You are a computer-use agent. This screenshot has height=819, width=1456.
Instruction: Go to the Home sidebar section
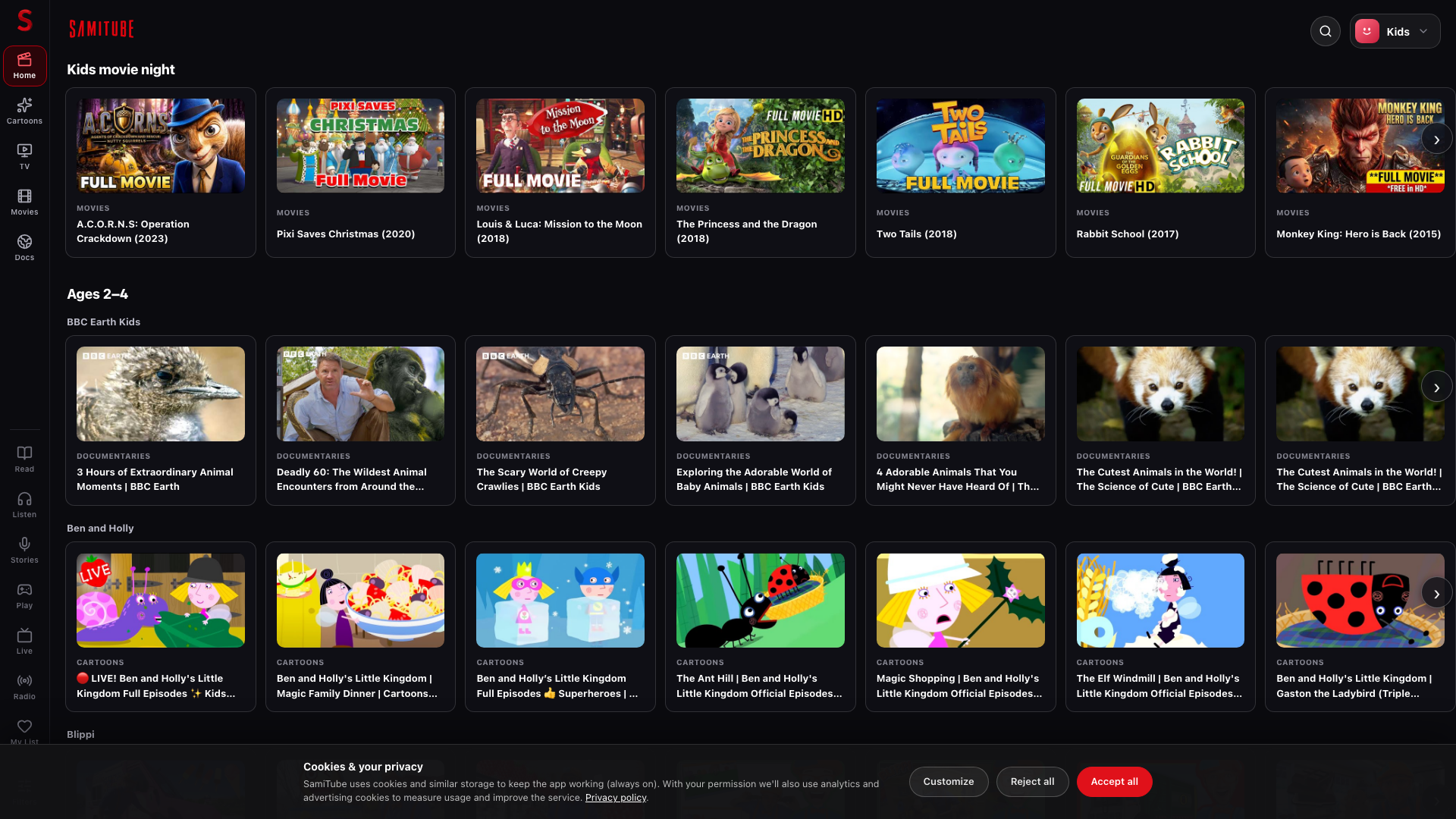tap(24, 66)
